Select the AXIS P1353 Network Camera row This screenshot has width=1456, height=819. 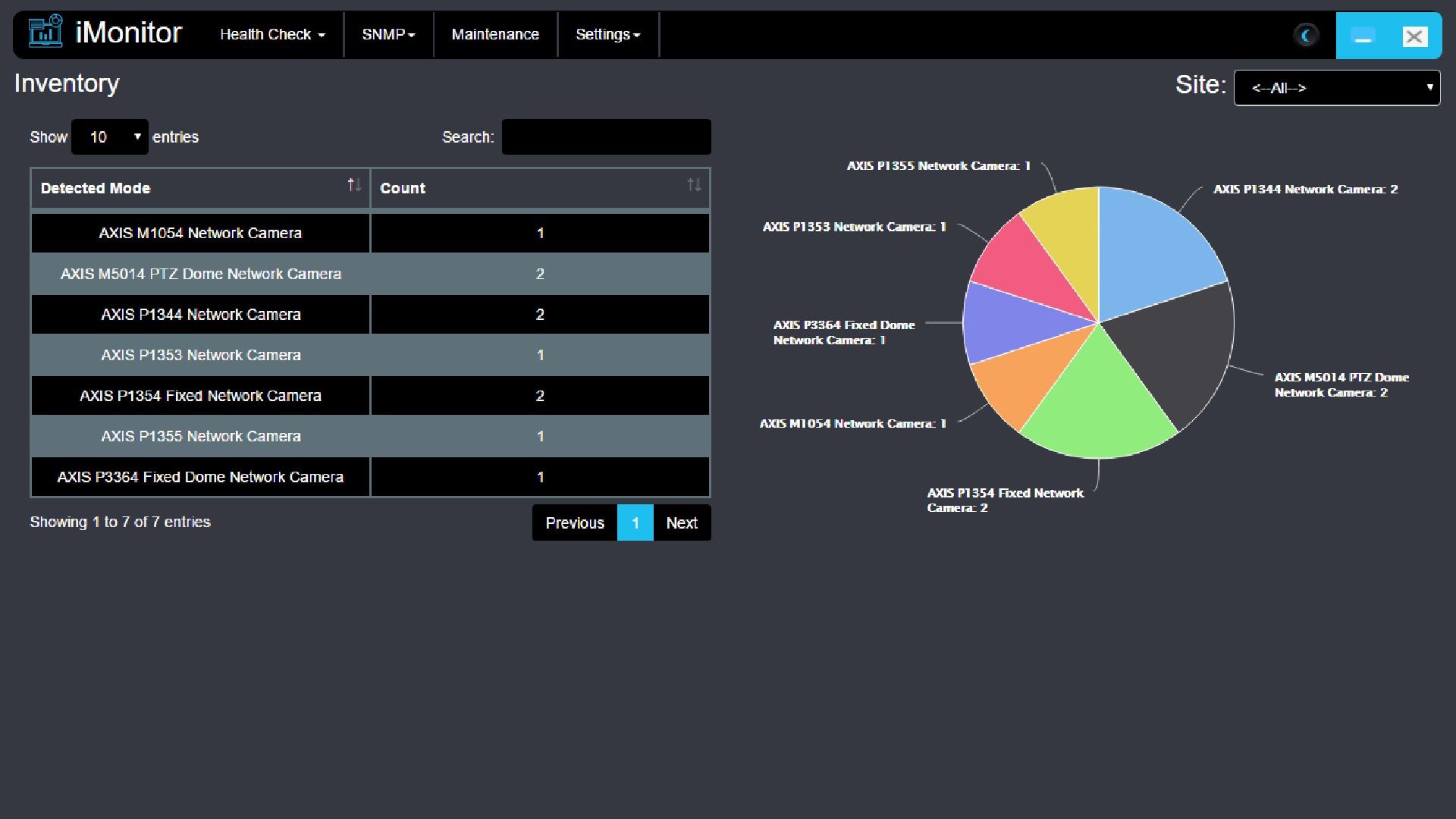coord(370,355)
